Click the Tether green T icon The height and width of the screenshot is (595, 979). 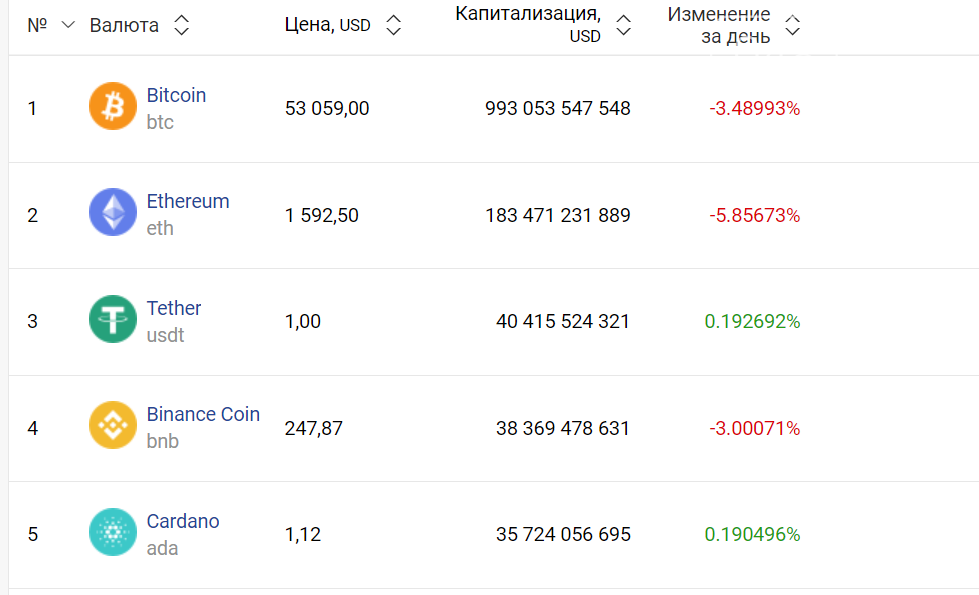[x=113, y=319]
